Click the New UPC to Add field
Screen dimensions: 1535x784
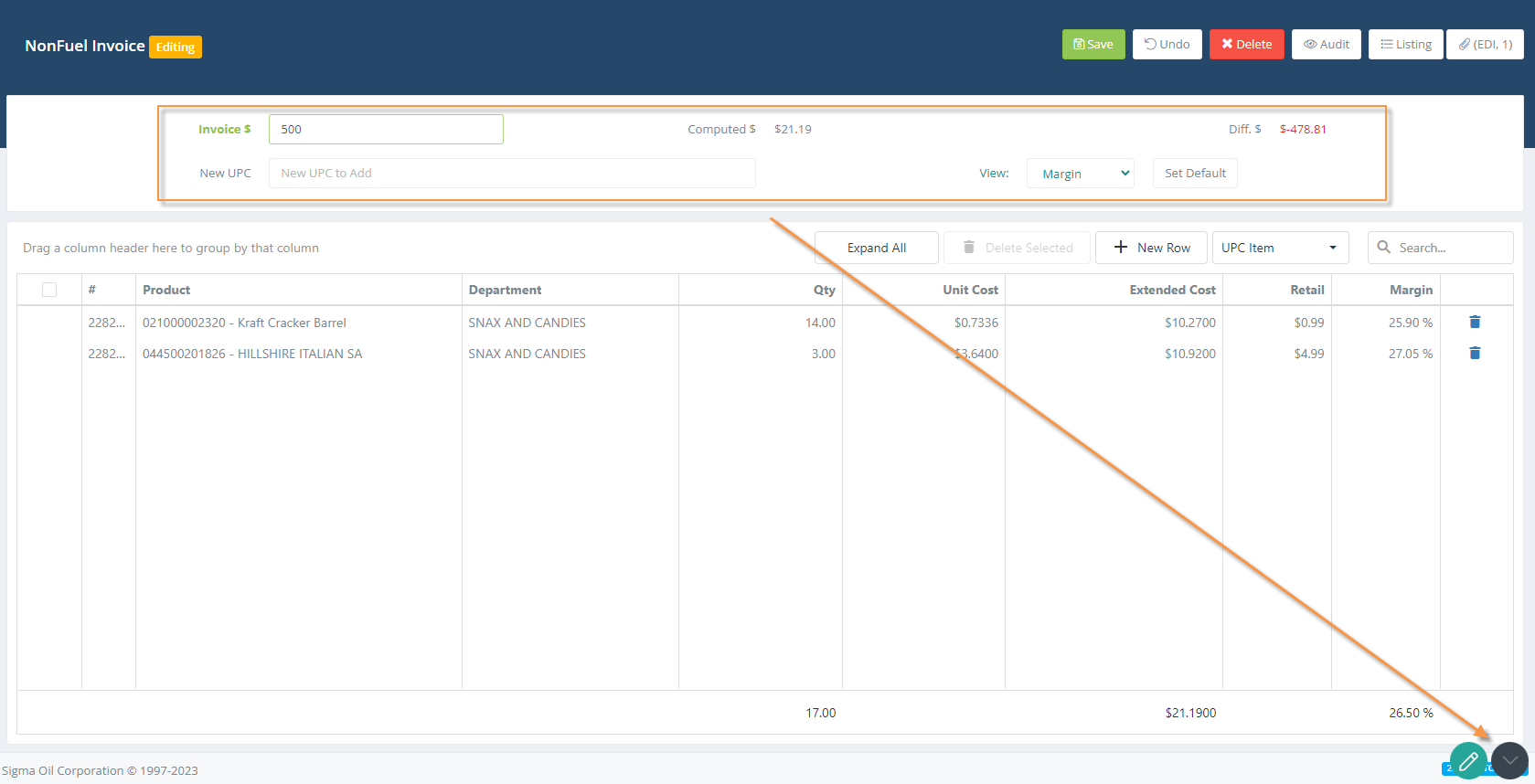tap(512, 173)
